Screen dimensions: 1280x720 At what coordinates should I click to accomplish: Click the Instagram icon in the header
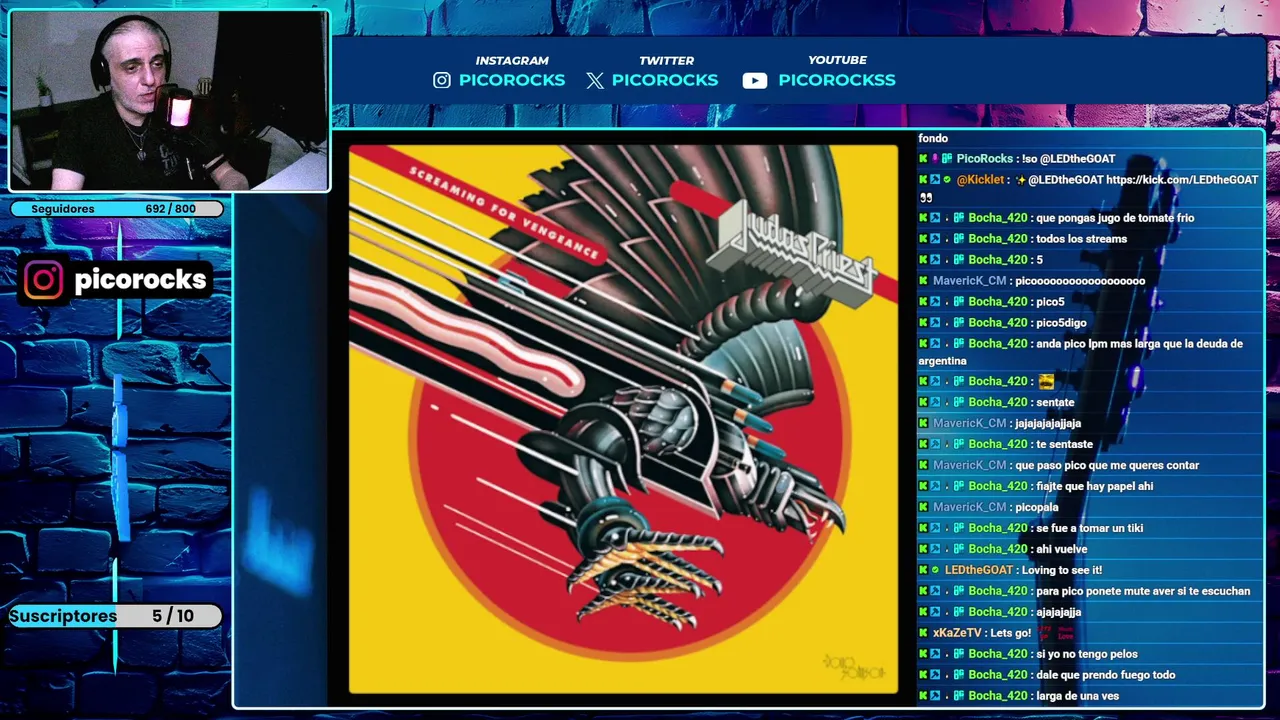click(442, 81)
